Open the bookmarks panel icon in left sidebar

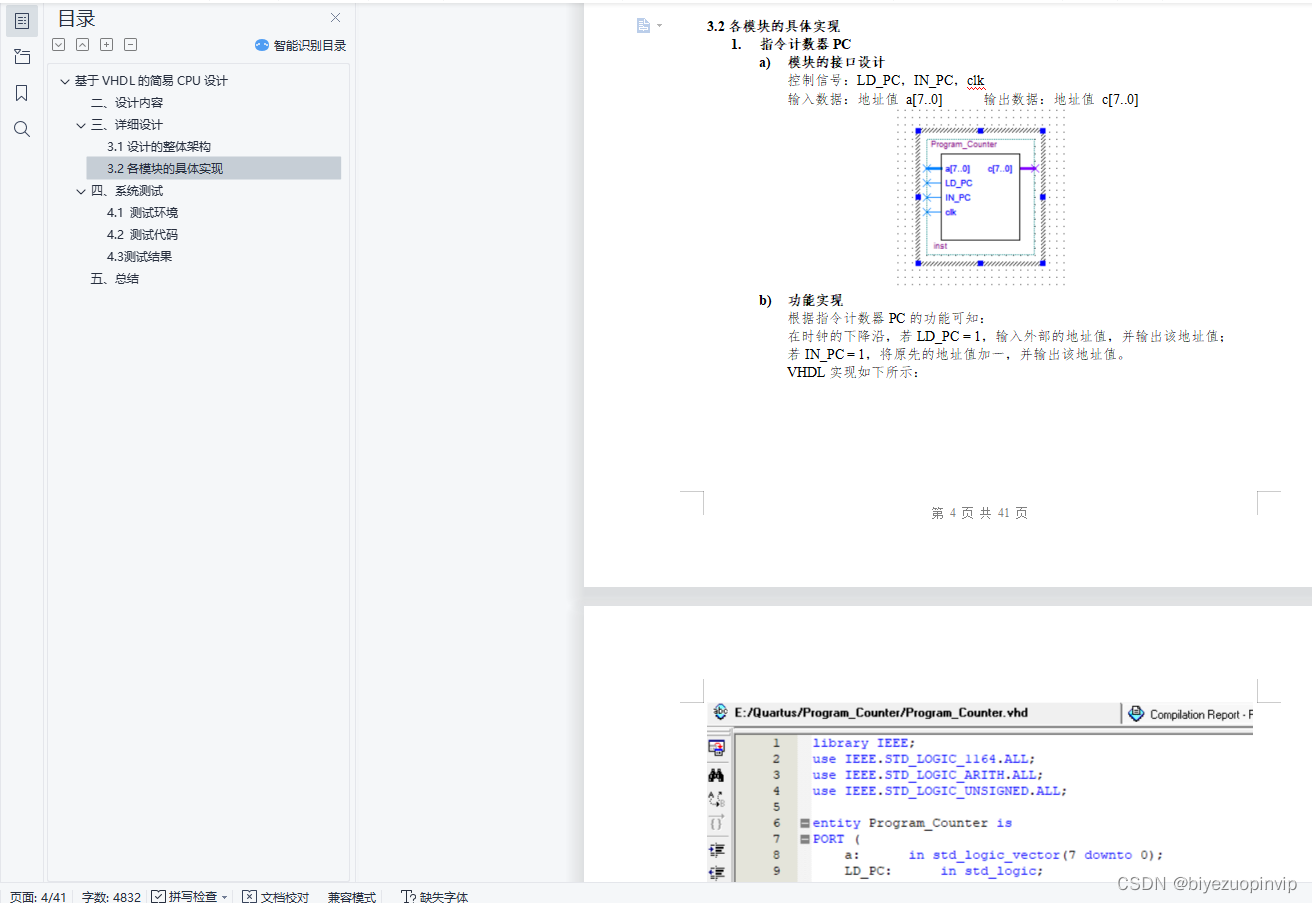22,92
